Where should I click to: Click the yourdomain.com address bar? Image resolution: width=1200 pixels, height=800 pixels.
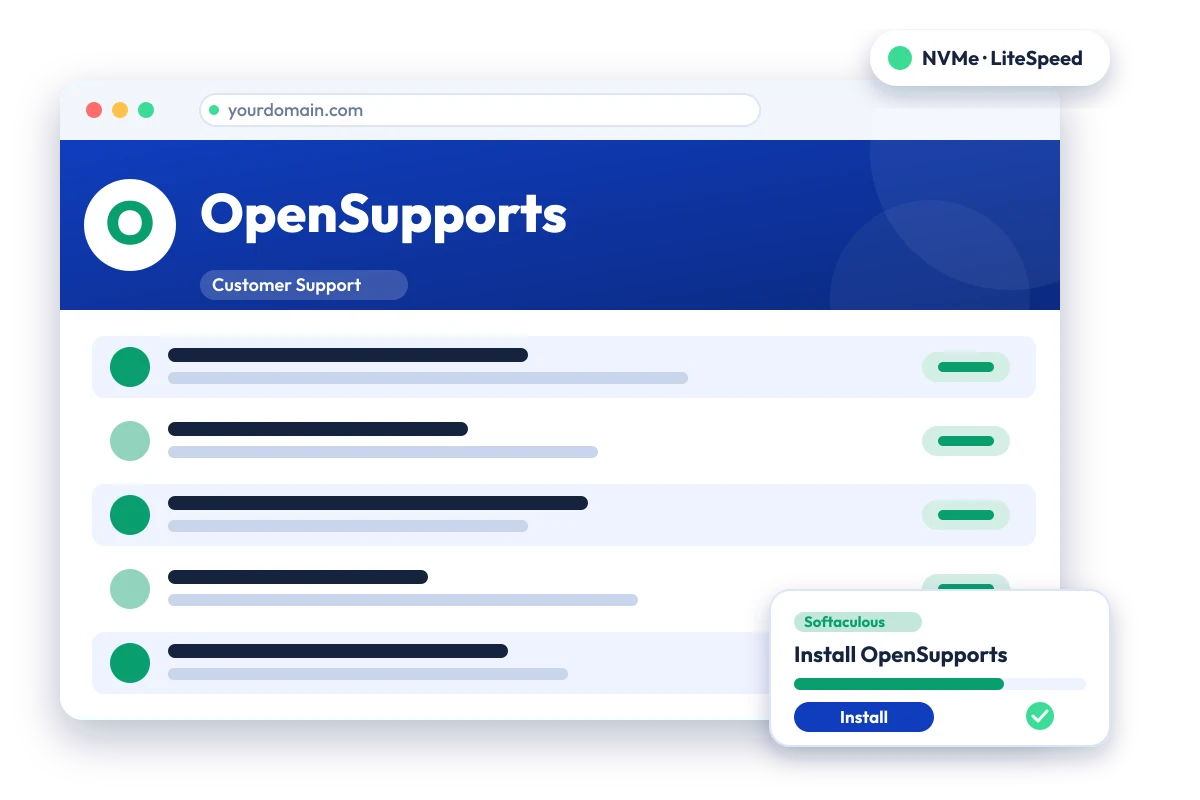(480, 110)
